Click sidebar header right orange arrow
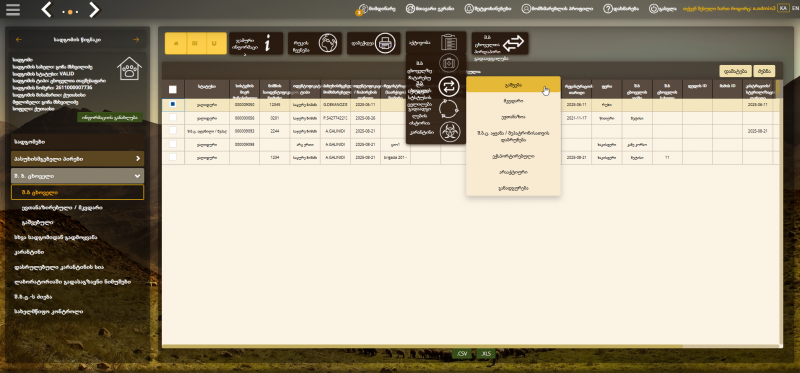800x373 pixels. coord(136,39)
